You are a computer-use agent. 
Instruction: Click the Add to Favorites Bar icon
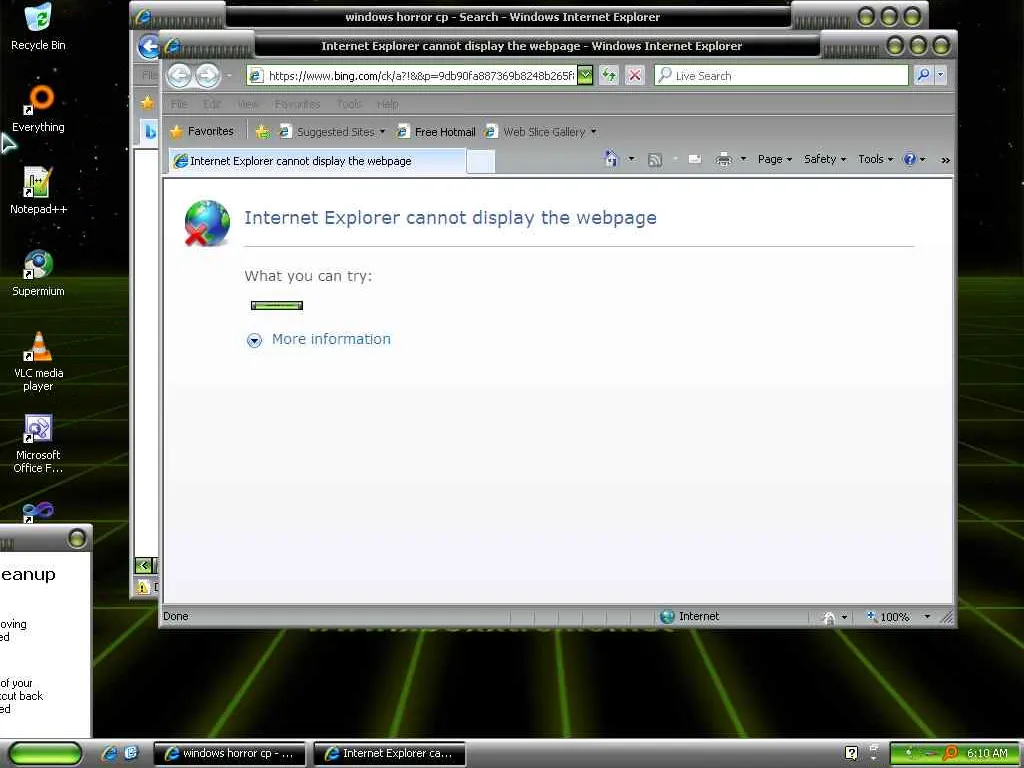pos(263,132)
